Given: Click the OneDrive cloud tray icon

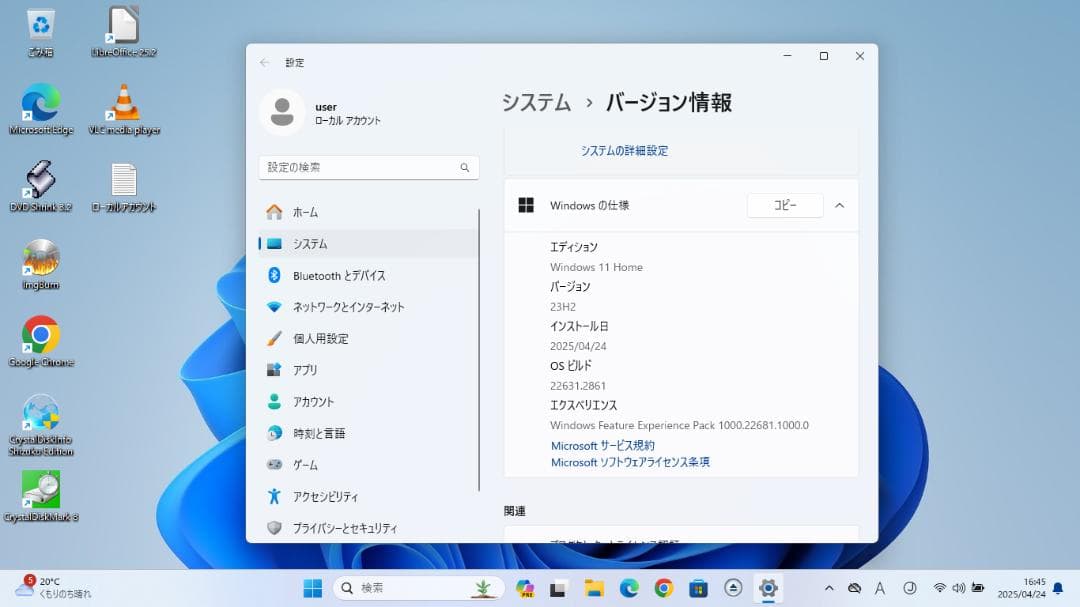Looking at the screenshot, I should coord(855,588).
